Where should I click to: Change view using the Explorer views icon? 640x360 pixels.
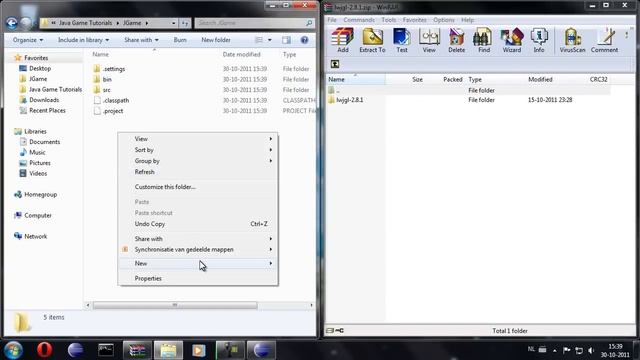(x=259, y=40)
